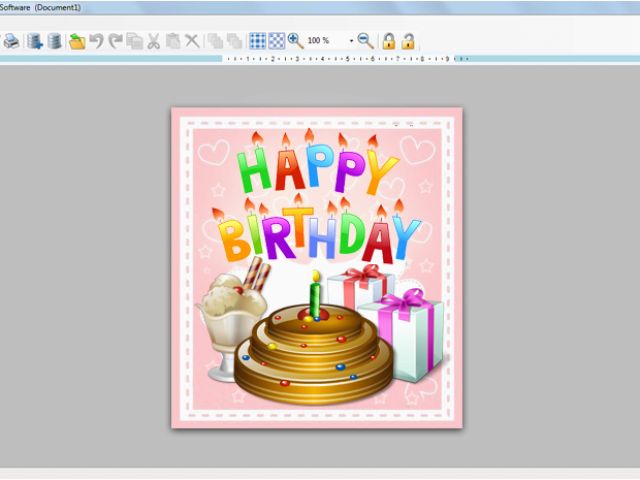640x480 pixels.
Task: Cut selection with the scissors icon
Action: [154, 41]
